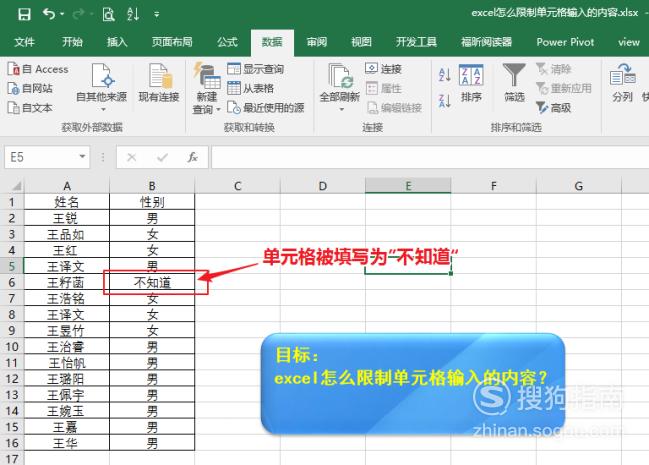649x465 pixels.
Task: Click the 姓名 header cell
Action: pyautogui.click(x=67, y=202)
